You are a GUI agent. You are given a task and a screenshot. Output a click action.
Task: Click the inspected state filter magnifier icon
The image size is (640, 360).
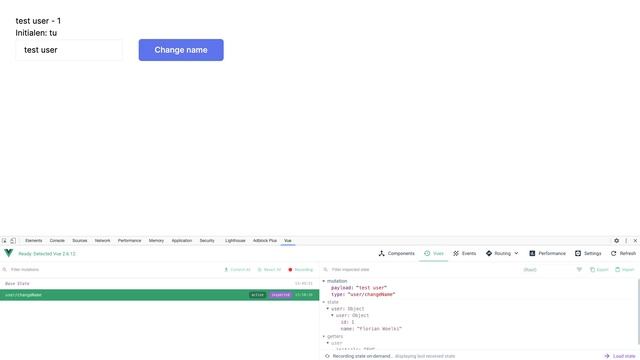click(x=325, y=270)
